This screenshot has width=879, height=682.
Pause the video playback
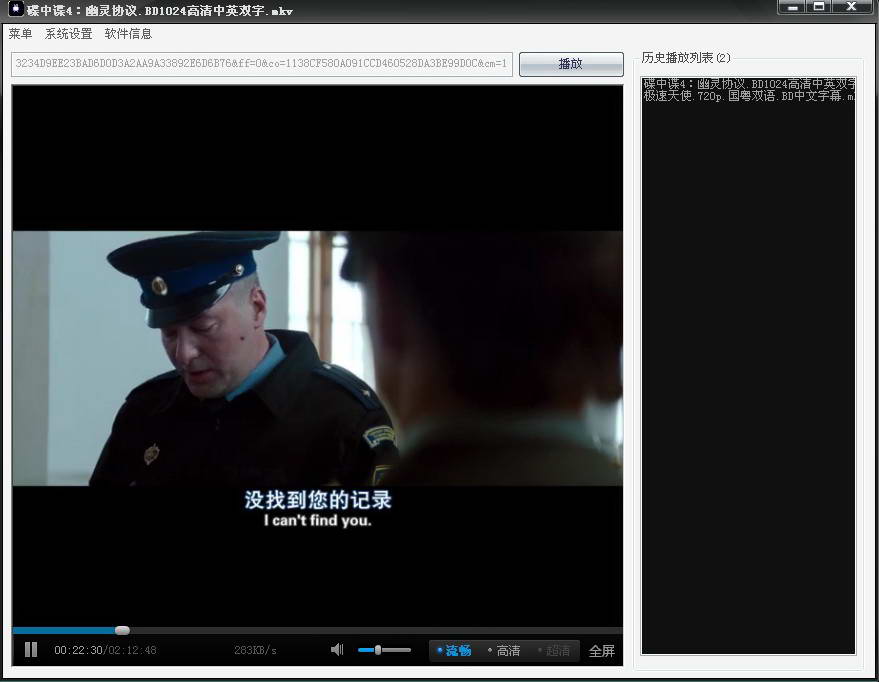[x=31, y=649]
